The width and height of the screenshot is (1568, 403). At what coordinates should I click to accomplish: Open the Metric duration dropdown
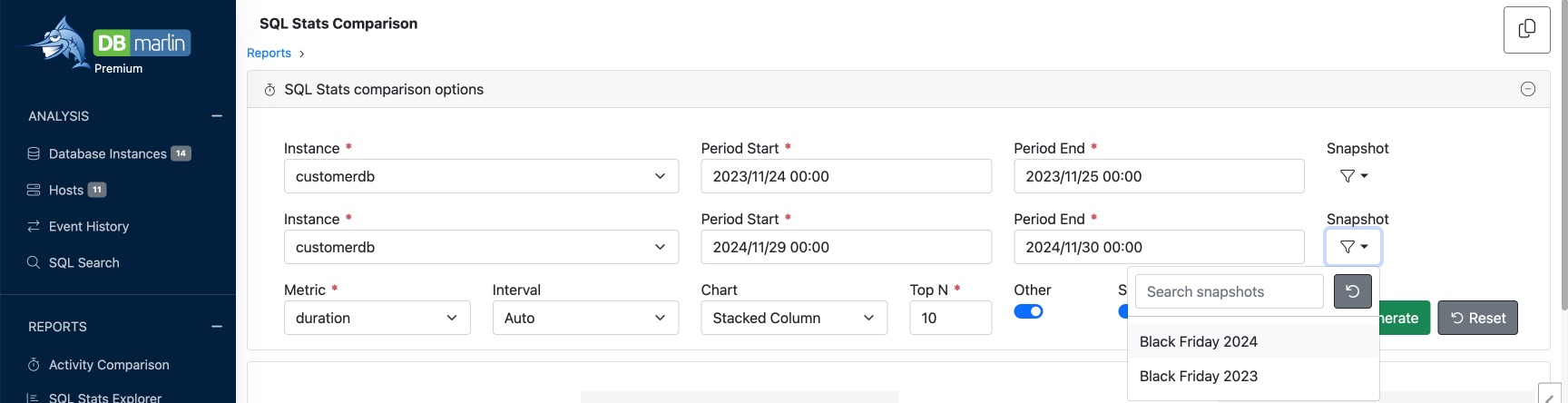point(377,318)
